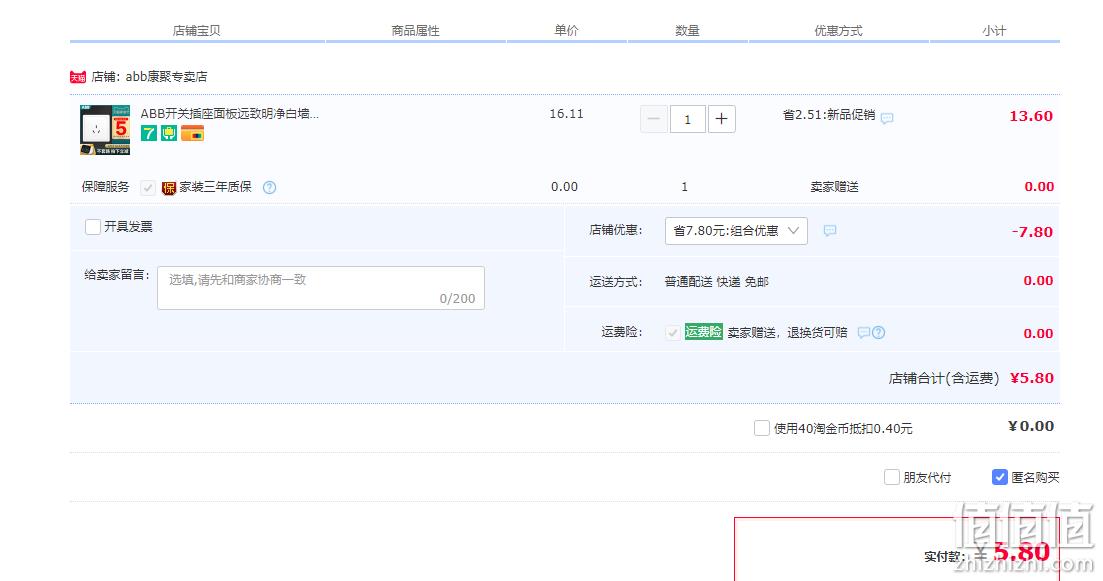Viewport: 1103px width, 581px height.
Task: Open the 省7.80元:组合优惠 dropdown
Action: pos(736,231)
